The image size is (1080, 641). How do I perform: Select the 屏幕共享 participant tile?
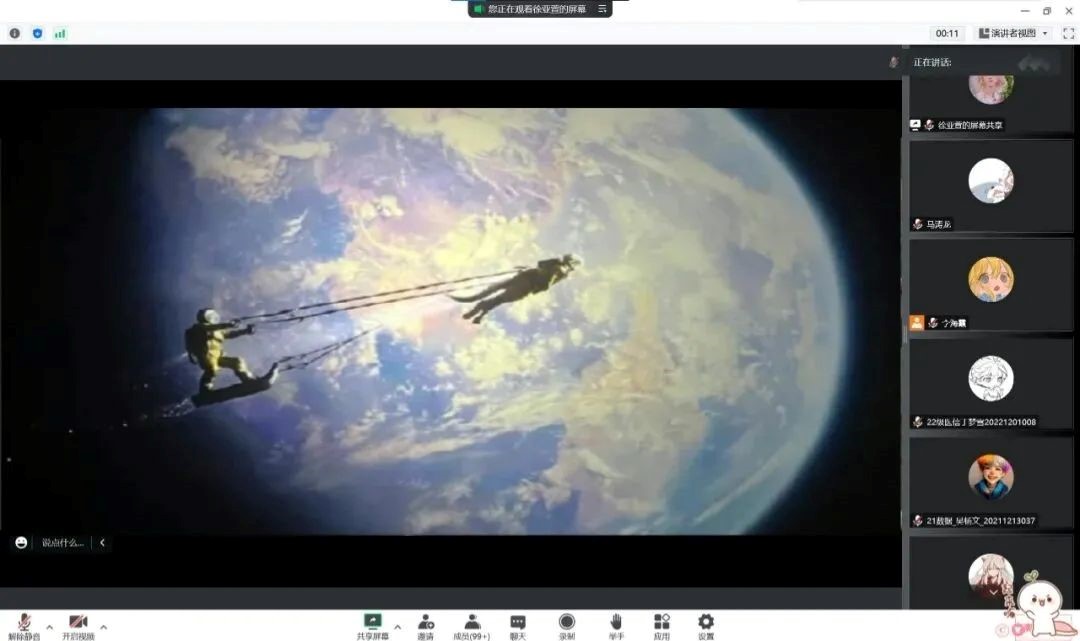tap(990, 104)
